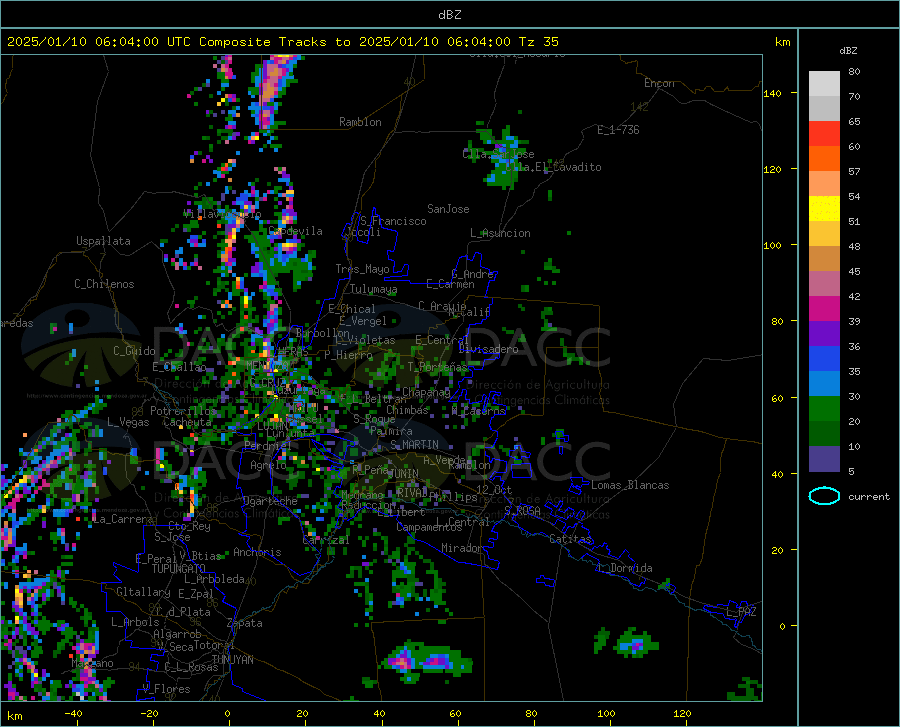Screen dimensions: 900x727
Task: Click the Catitas label
Action: pyautogui.click(x=570, y=539)
